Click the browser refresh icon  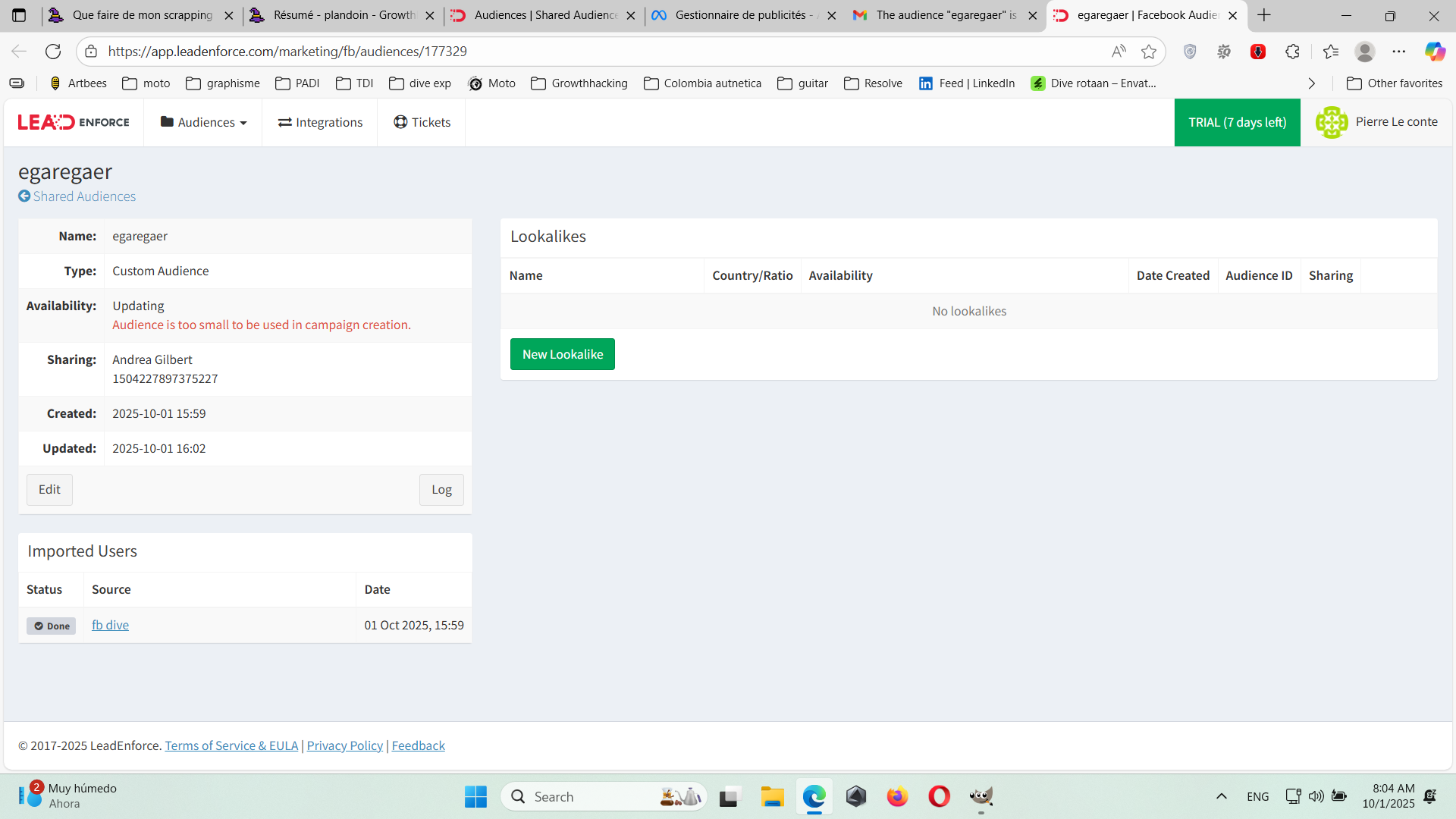pyautogui.click(x=53, y=52)
